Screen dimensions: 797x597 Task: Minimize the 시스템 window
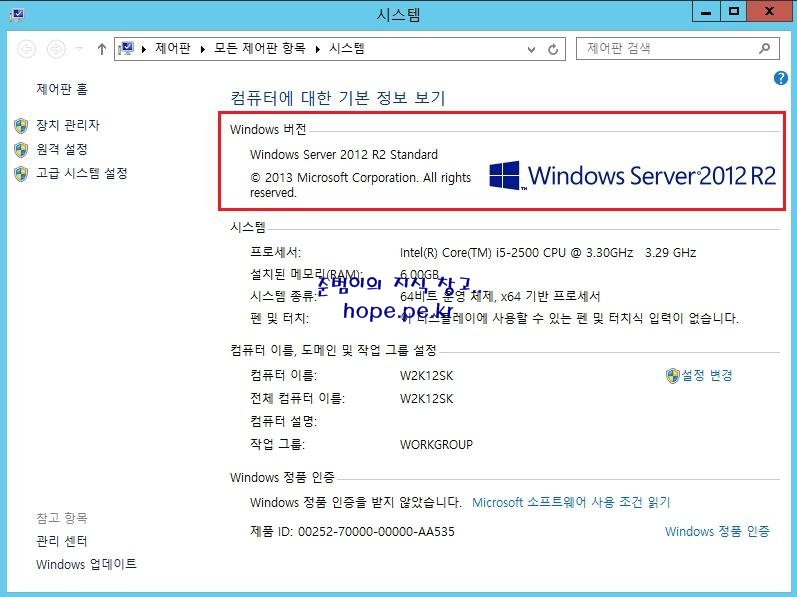706,12
